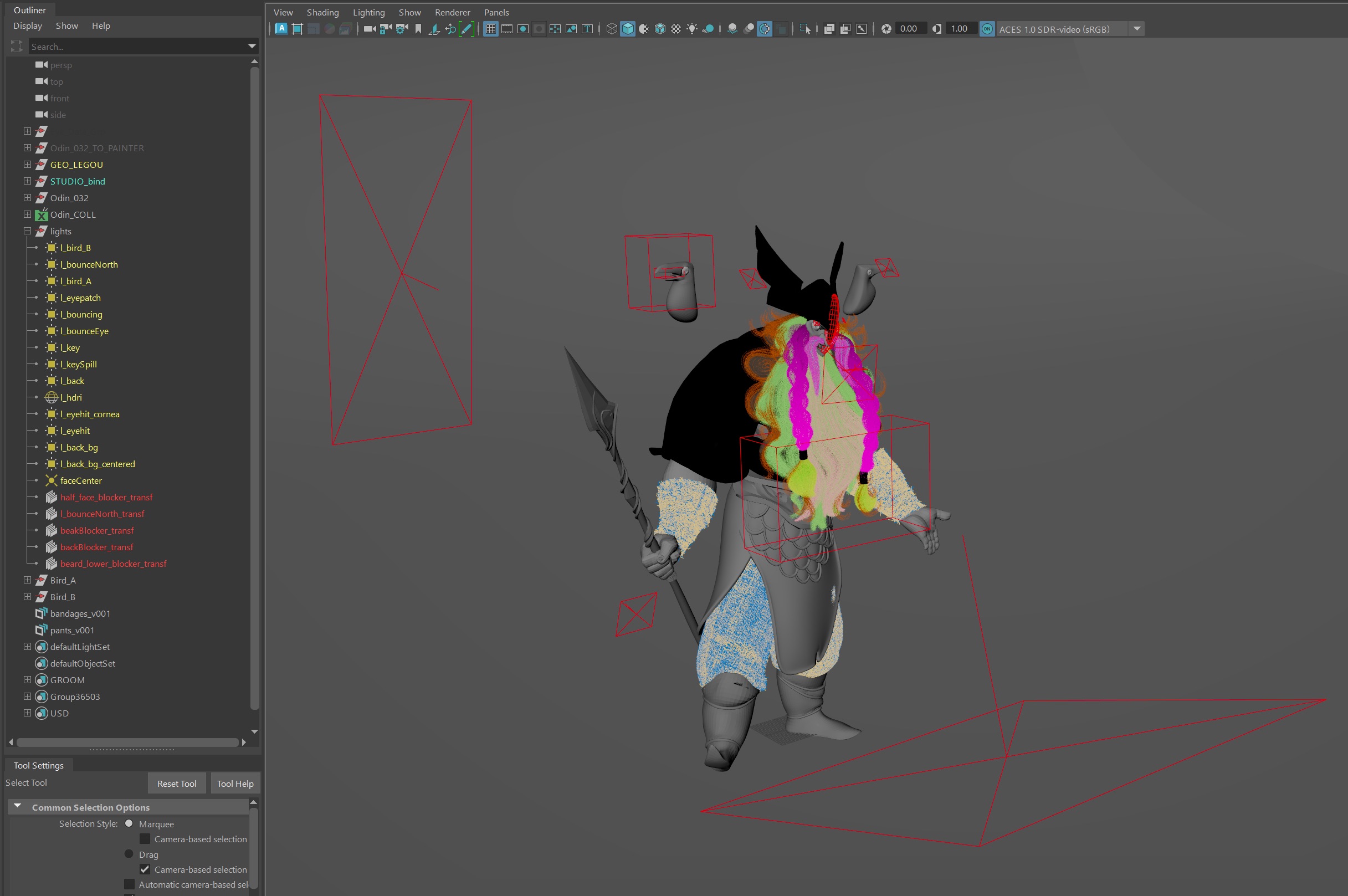Toggle isolate select icon
Viewport: 1348px width, 896px height.
(805, 29)
